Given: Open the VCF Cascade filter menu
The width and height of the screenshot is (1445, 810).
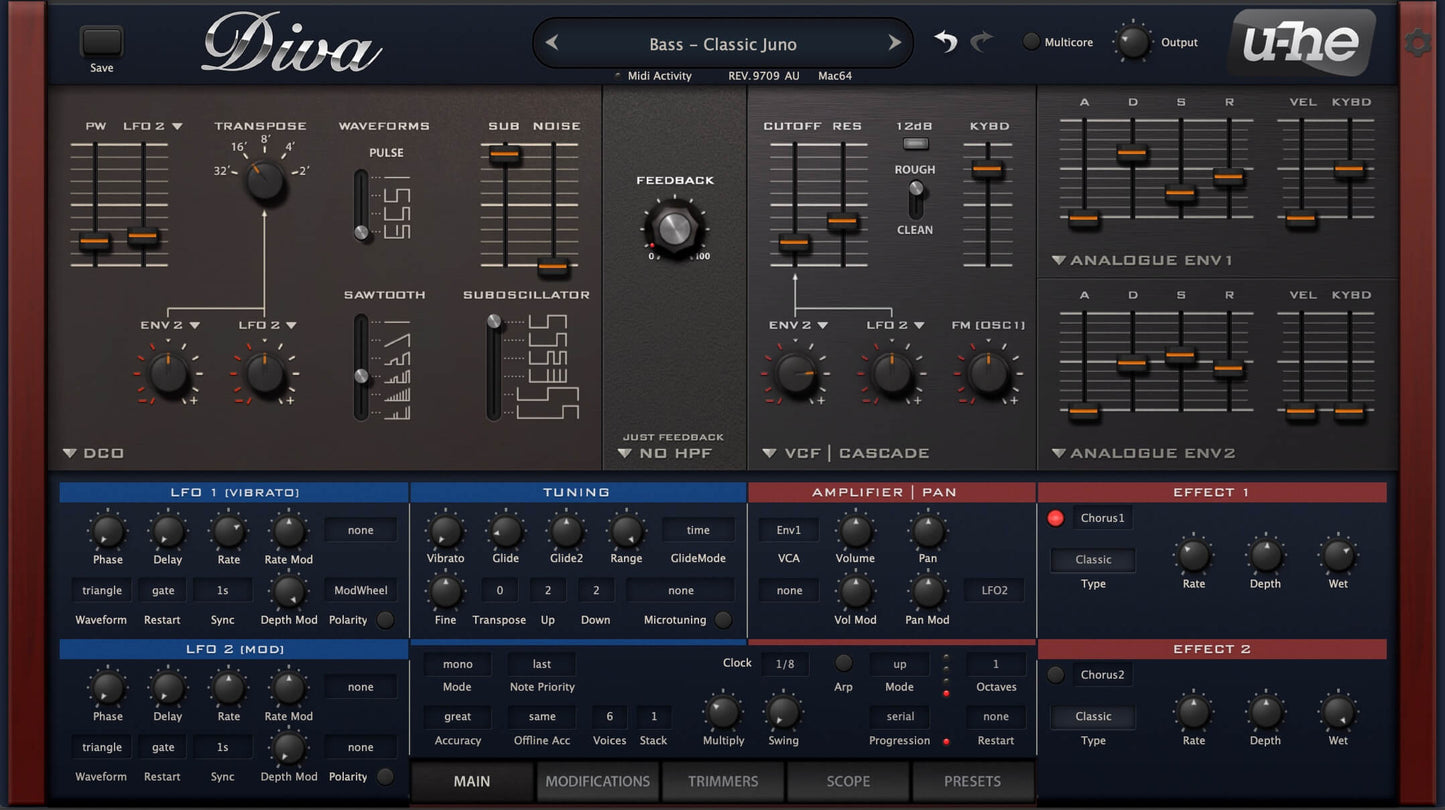Looking at the screenshot, I should [x=846, y=453].
